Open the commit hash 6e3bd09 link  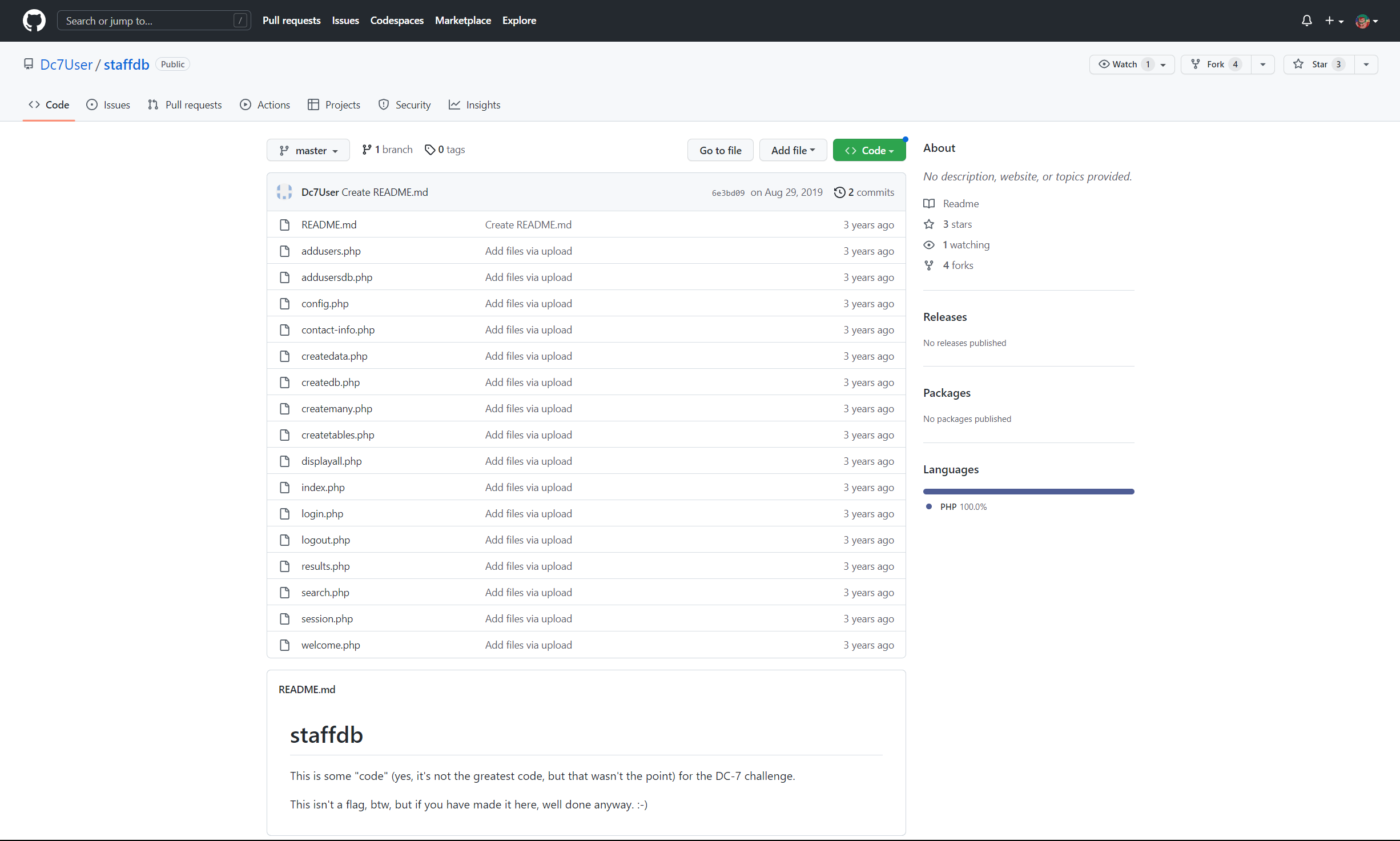[728, 193]
